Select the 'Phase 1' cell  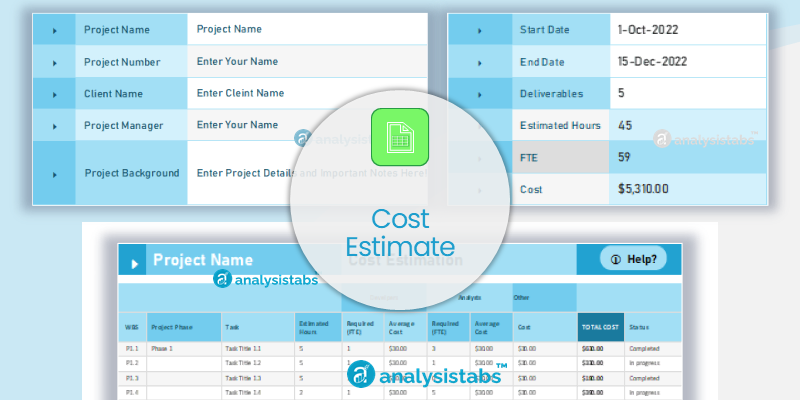184,349
